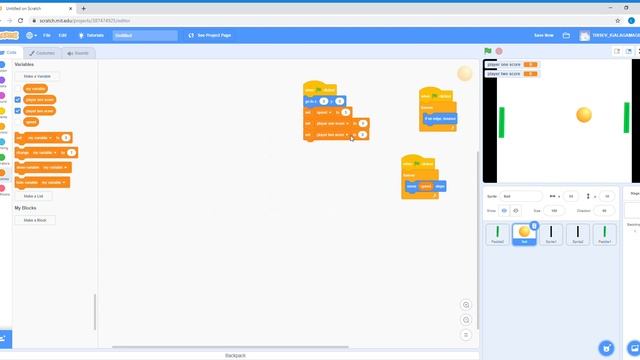Click Save Now link
The width and height of the screenshot is (640, 360).
click(x=544, y=36)
